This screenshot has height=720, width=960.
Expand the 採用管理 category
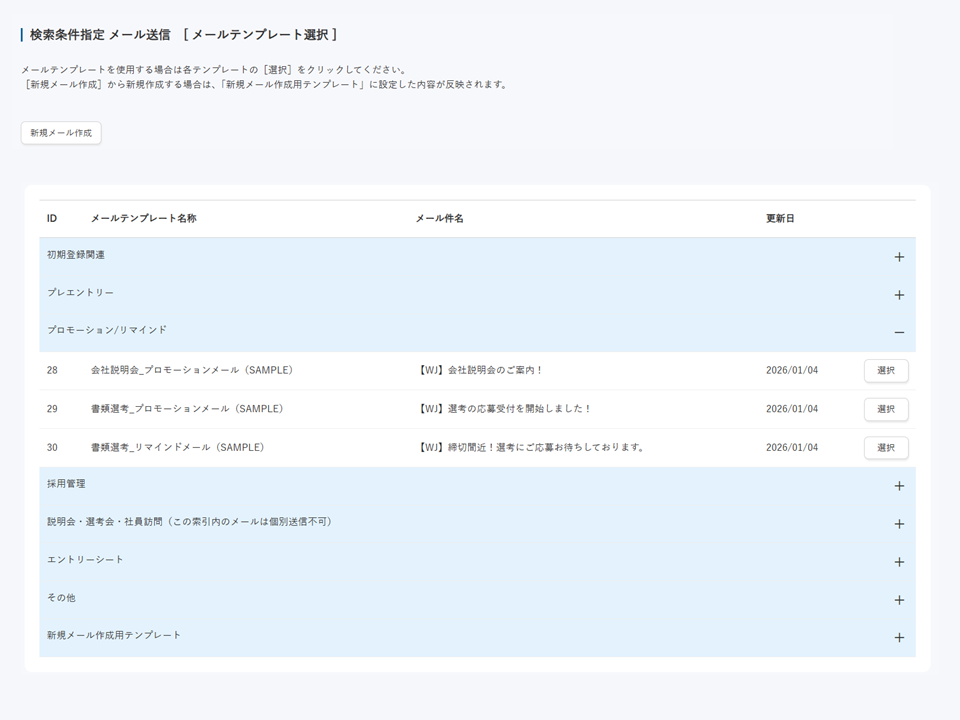pos(899,485)
